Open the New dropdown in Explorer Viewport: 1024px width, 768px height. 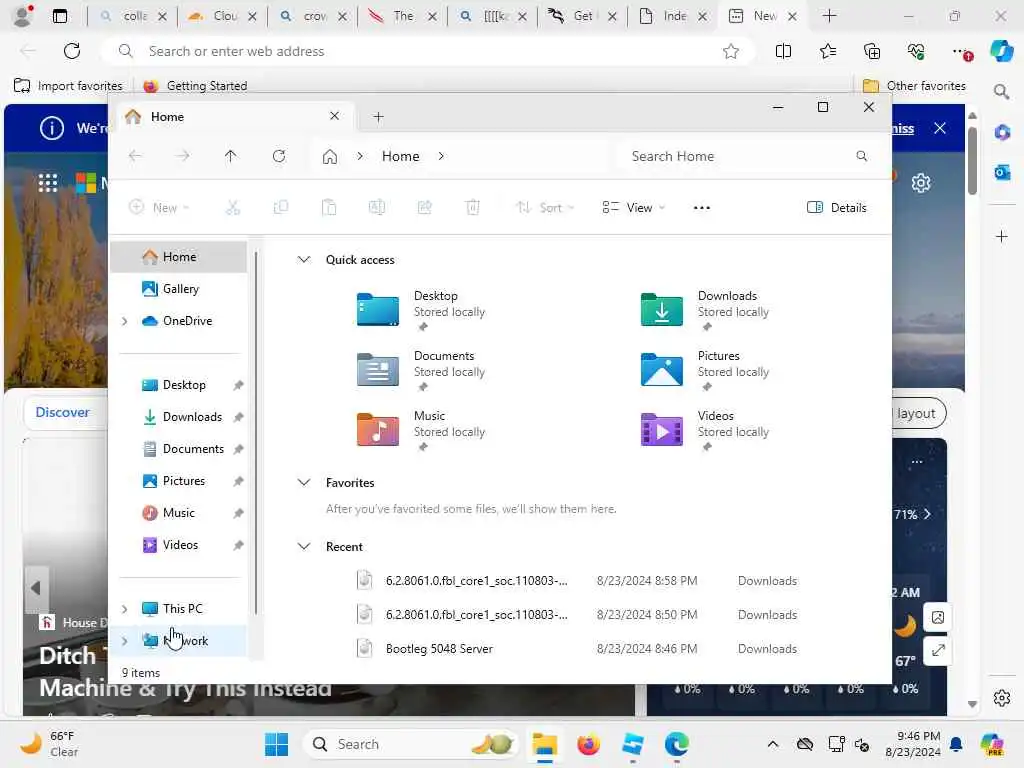point(159,208)
